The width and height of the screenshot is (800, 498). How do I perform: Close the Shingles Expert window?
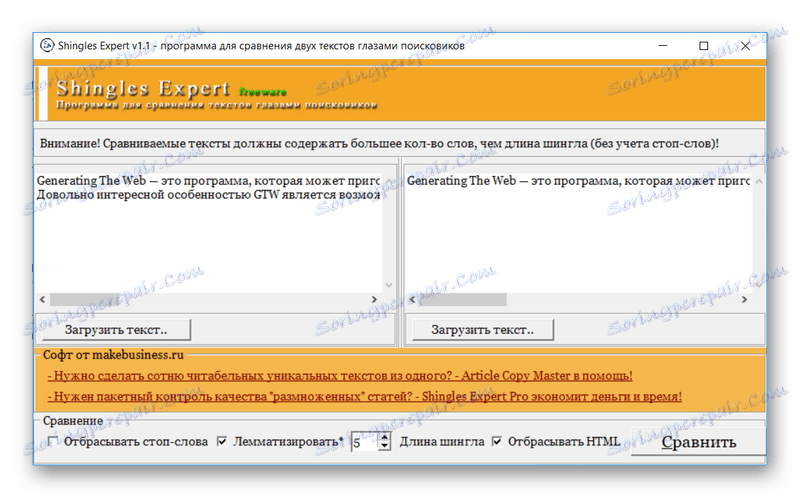point(745,45)
